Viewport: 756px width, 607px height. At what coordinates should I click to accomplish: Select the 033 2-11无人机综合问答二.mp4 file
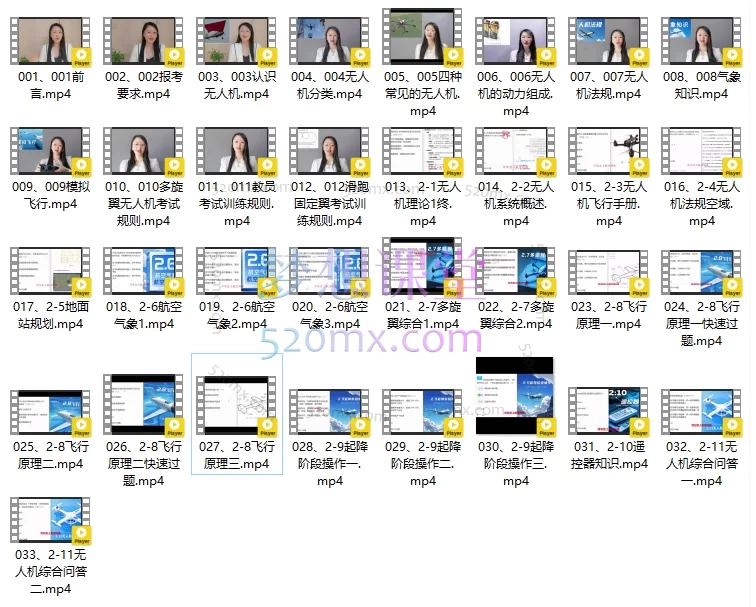[51, 520]
